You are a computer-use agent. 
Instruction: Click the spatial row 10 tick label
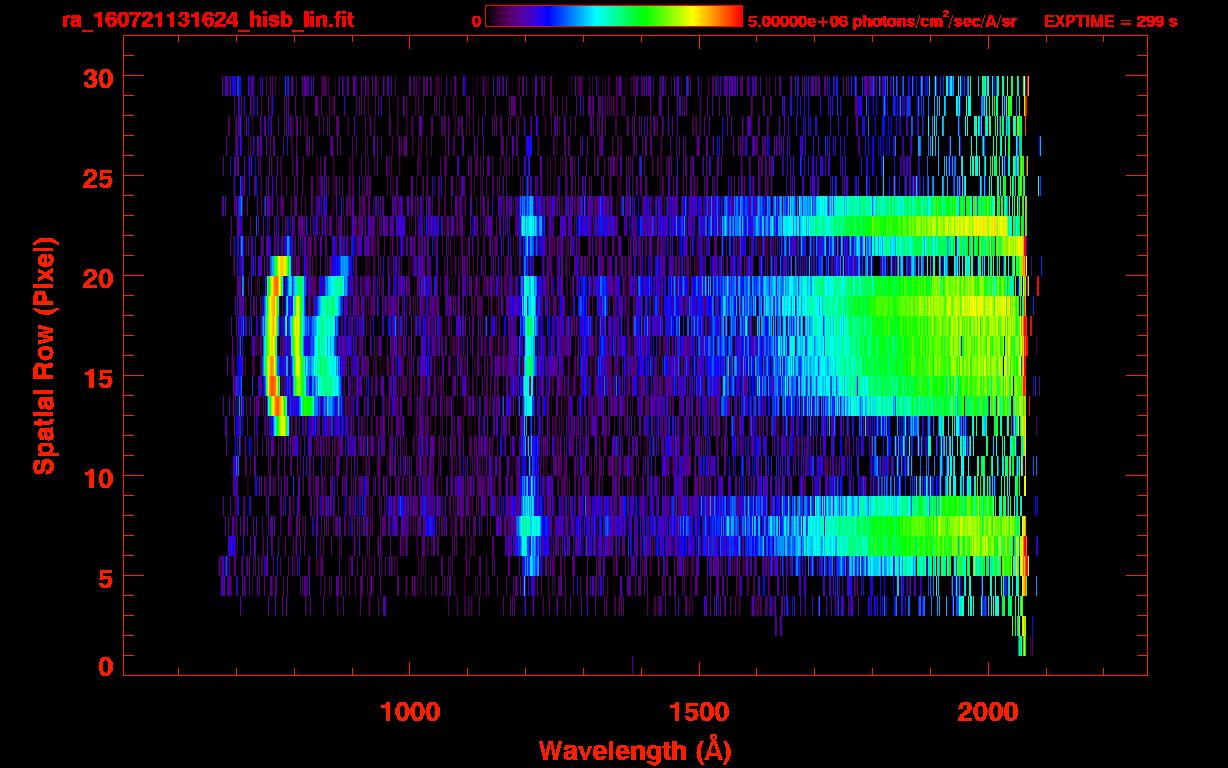click(98, 477)
